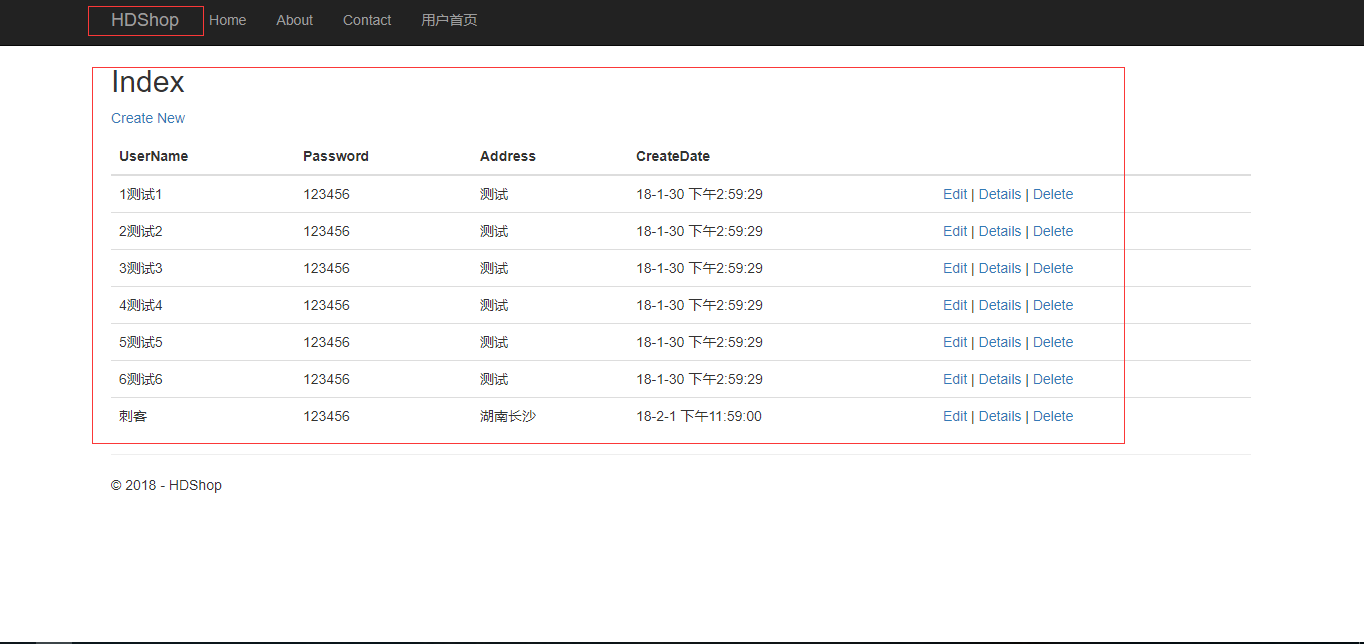
Task: Click the username cell 1测试1
Action: coord(141,194)
